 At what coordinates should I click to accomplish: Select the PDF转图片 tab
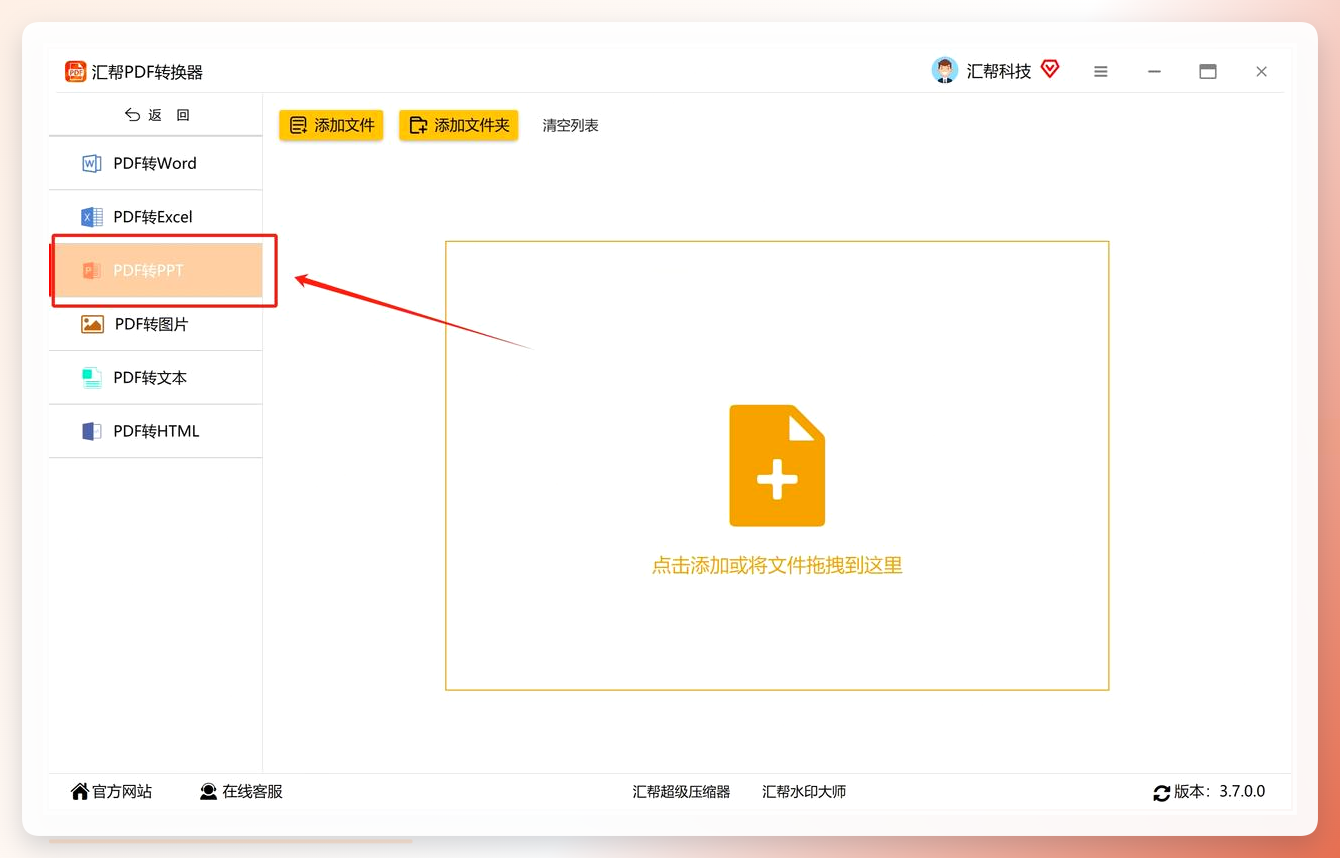(x=156, y=324)
